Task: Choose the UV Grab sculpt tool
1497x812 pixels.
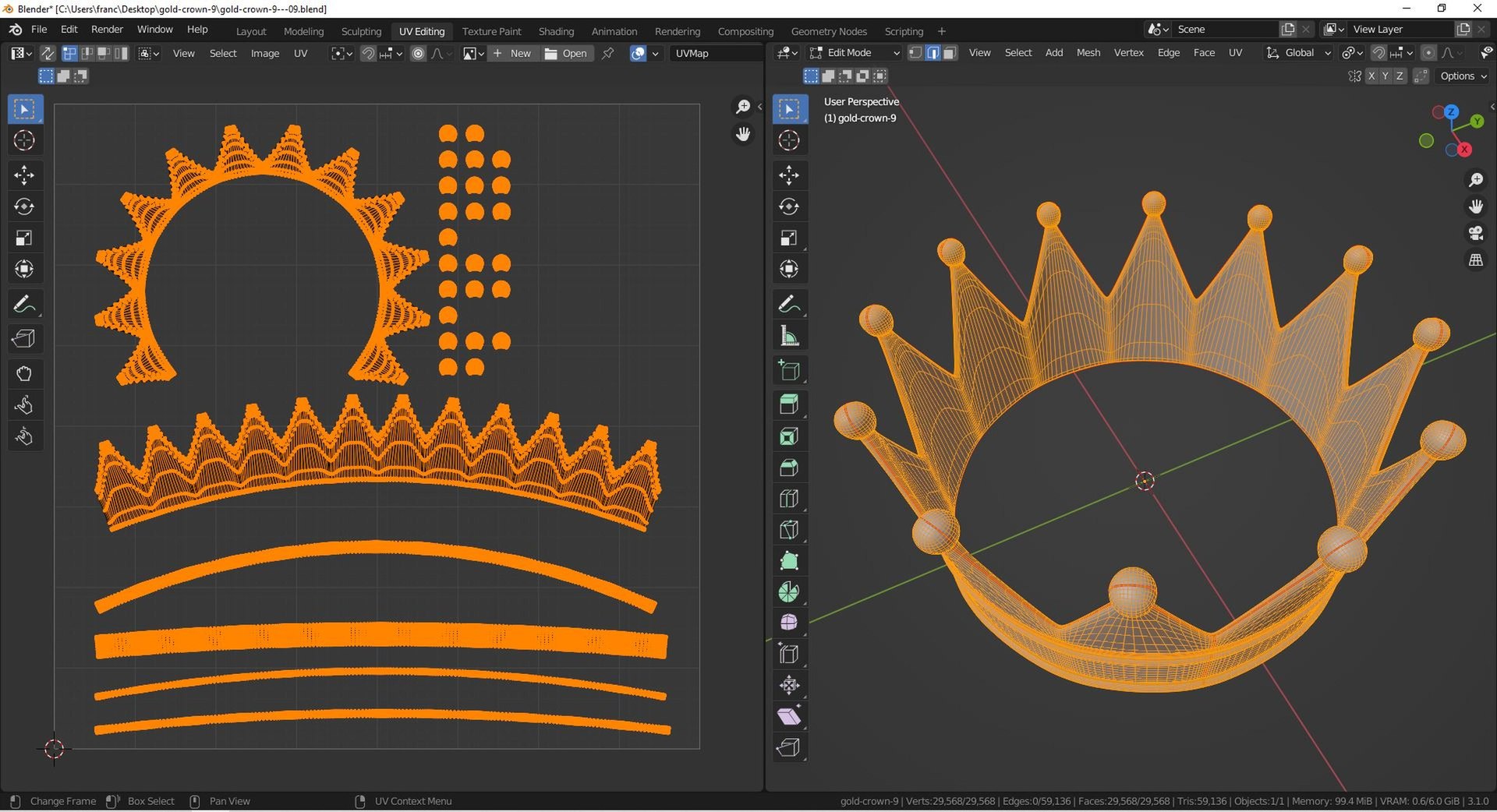Action: pyautogui.click(x=24, y=374)
